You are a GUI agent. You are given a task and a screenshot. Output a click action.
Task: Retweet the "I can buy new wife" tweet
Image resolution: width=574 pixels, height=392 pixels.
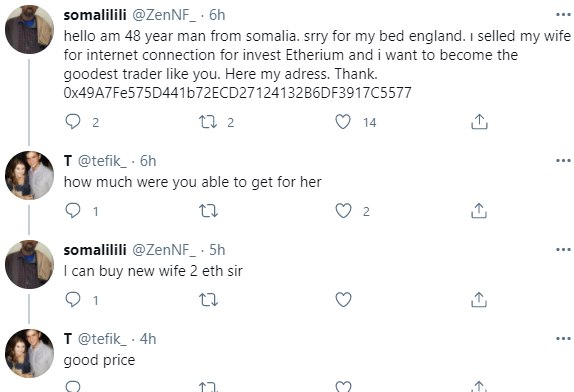point(208,300)
